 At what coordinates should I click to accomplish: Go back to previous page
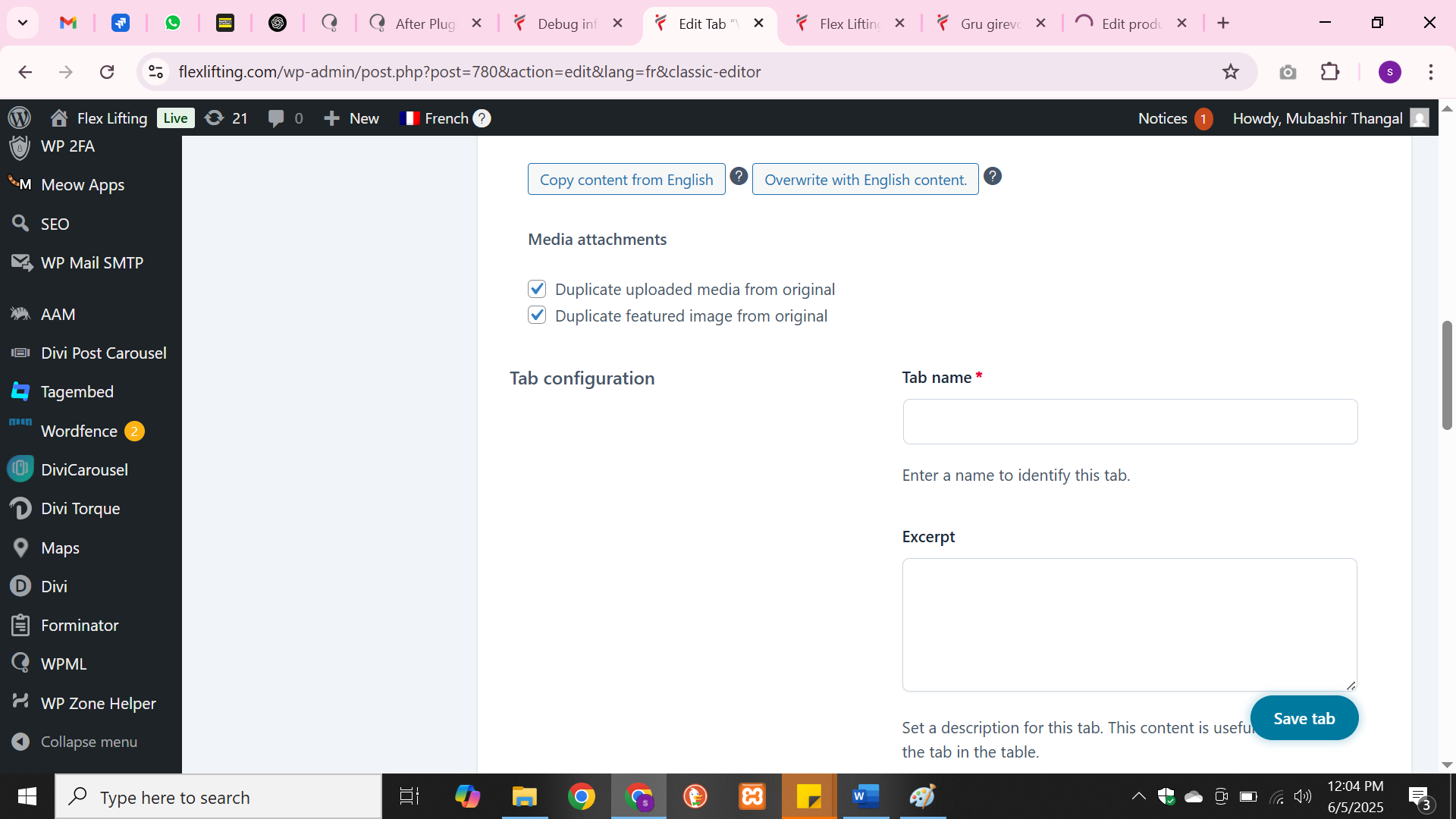coord(25,71)
